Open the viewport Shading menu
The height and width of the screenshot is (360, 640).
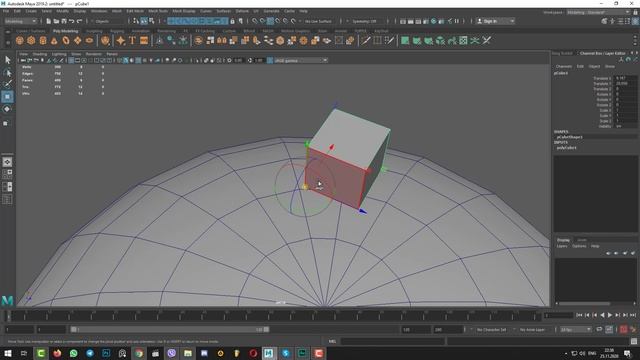coord(40,54)
